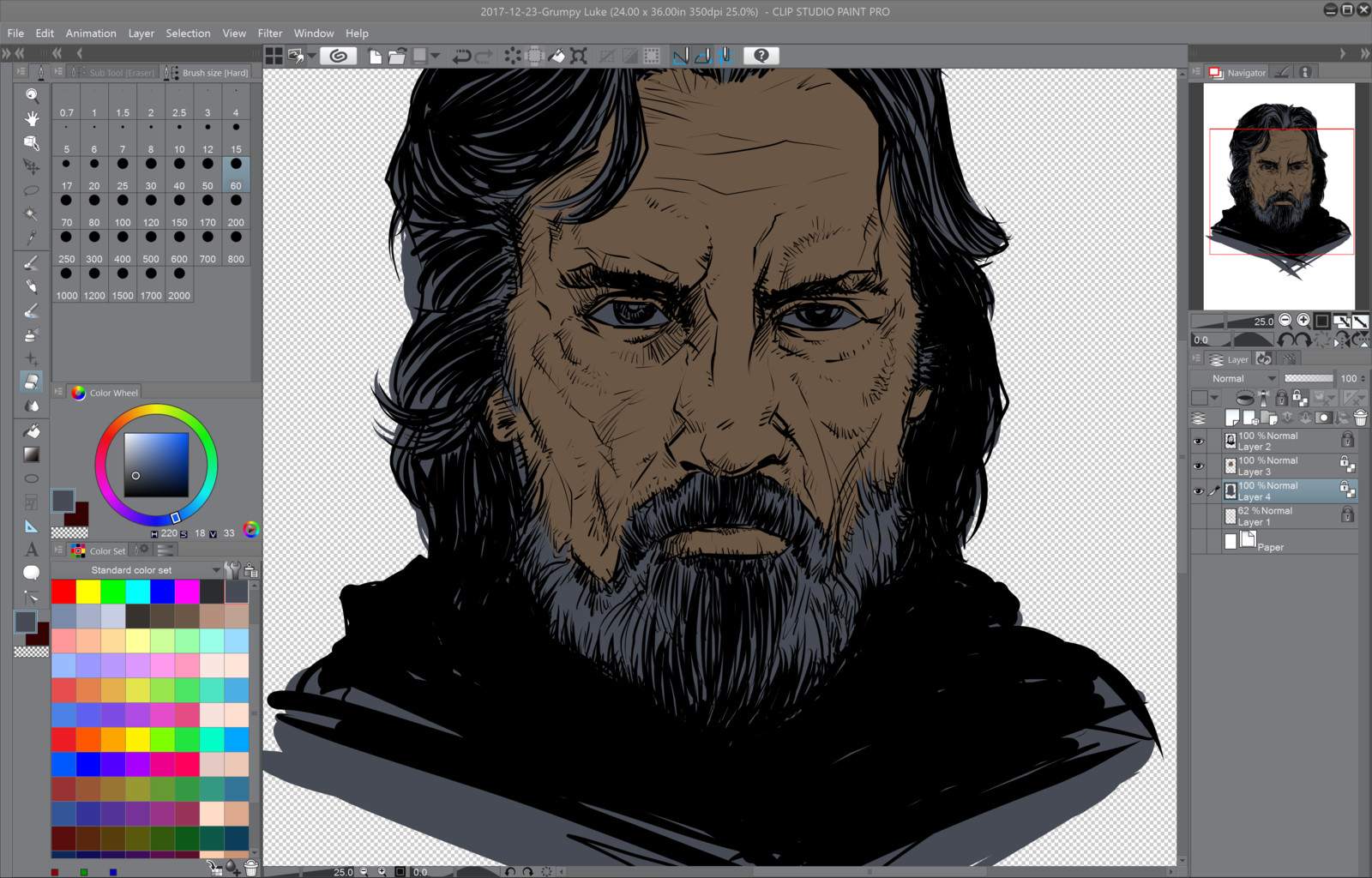Click the Scale/Rotate transform icon

(x=579, y=56)
